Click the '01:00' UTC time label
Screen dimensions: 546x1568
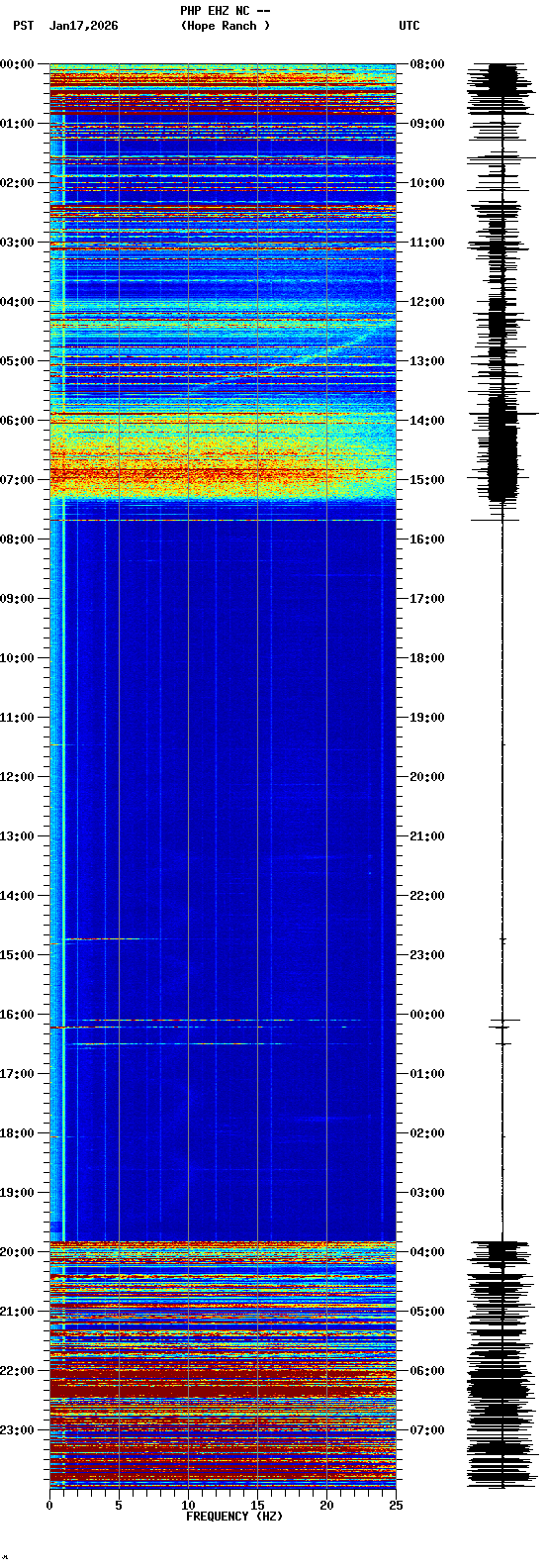pyautogui.click(x=427, y=1074)
